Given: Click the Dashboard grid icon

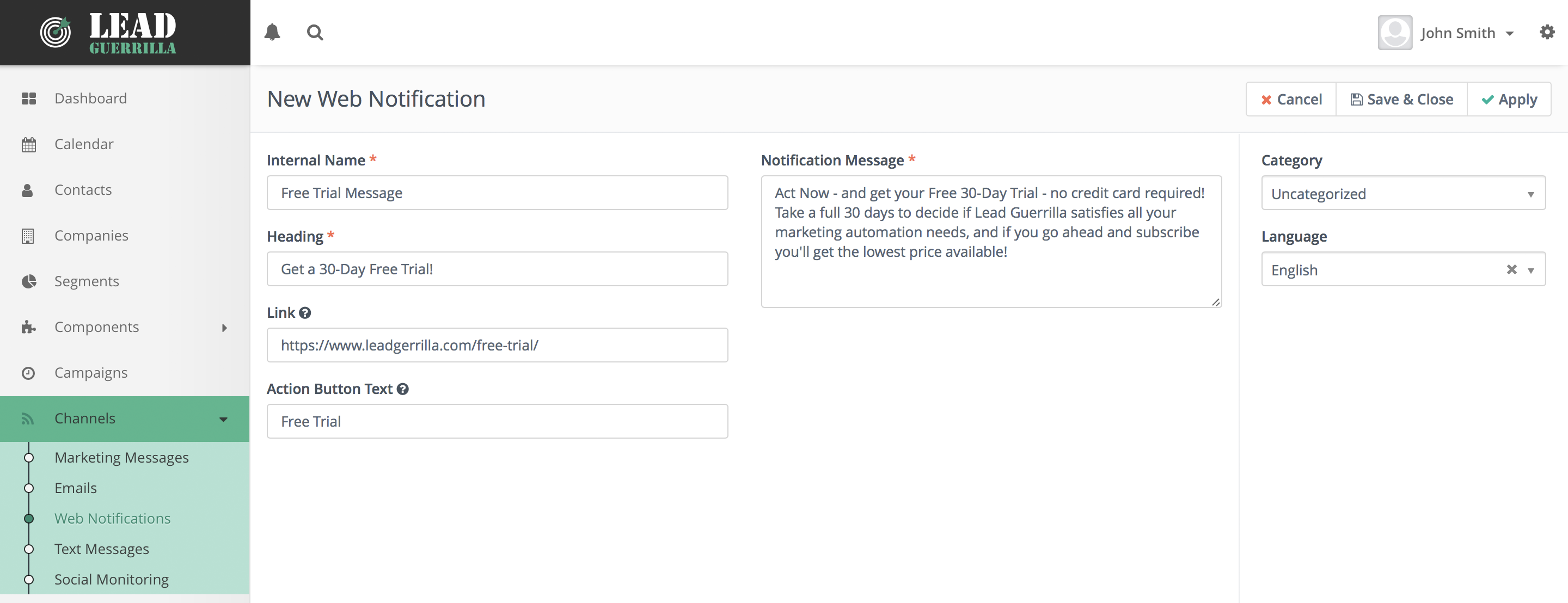Looking at the screenshot, I should coord(29,99).
